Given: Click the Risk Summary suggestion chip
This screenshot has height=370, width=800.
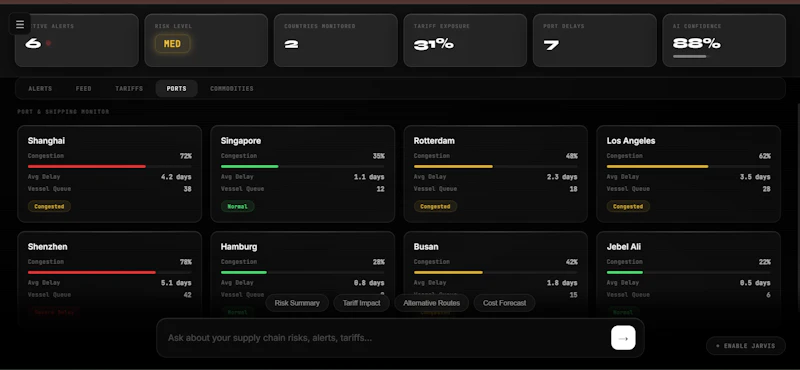Looking at the screenshot, I should coord(297,303).
